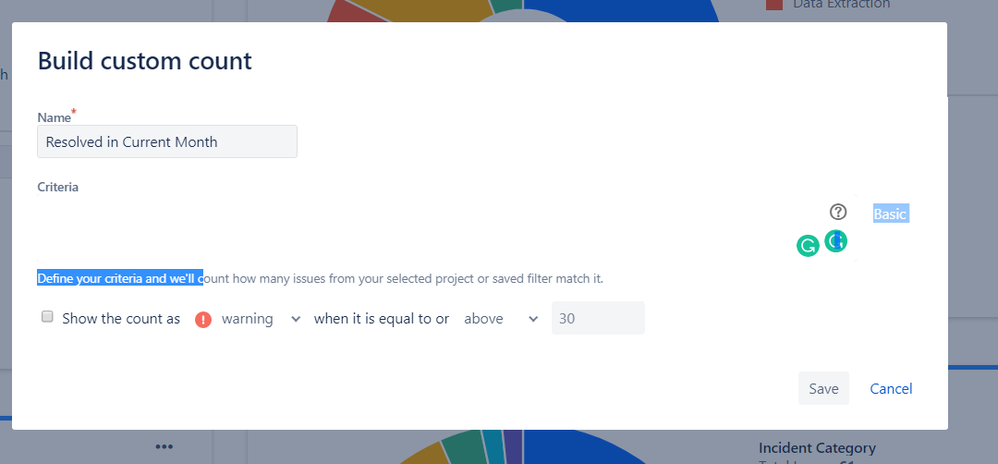998x464 pixels.
Task: Open the warning severity dropdown
Action: (x=260, y=319)
